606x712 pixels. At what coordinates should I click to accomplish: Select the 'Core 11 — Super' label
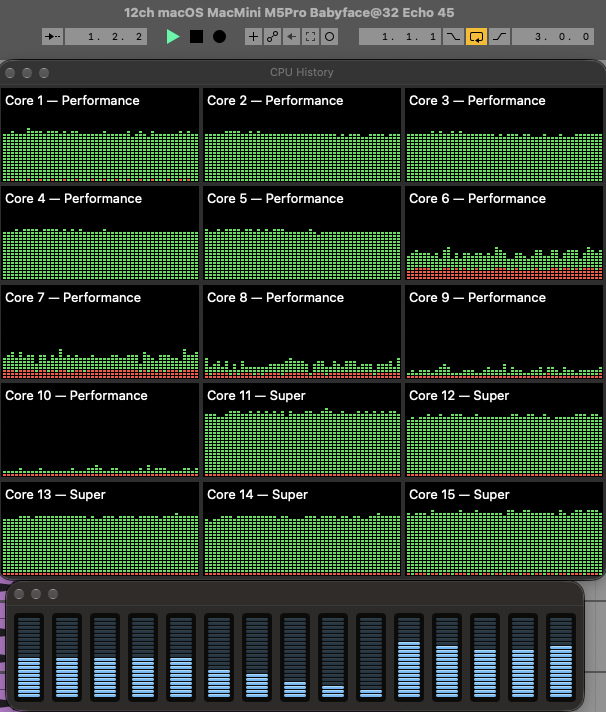255,396
